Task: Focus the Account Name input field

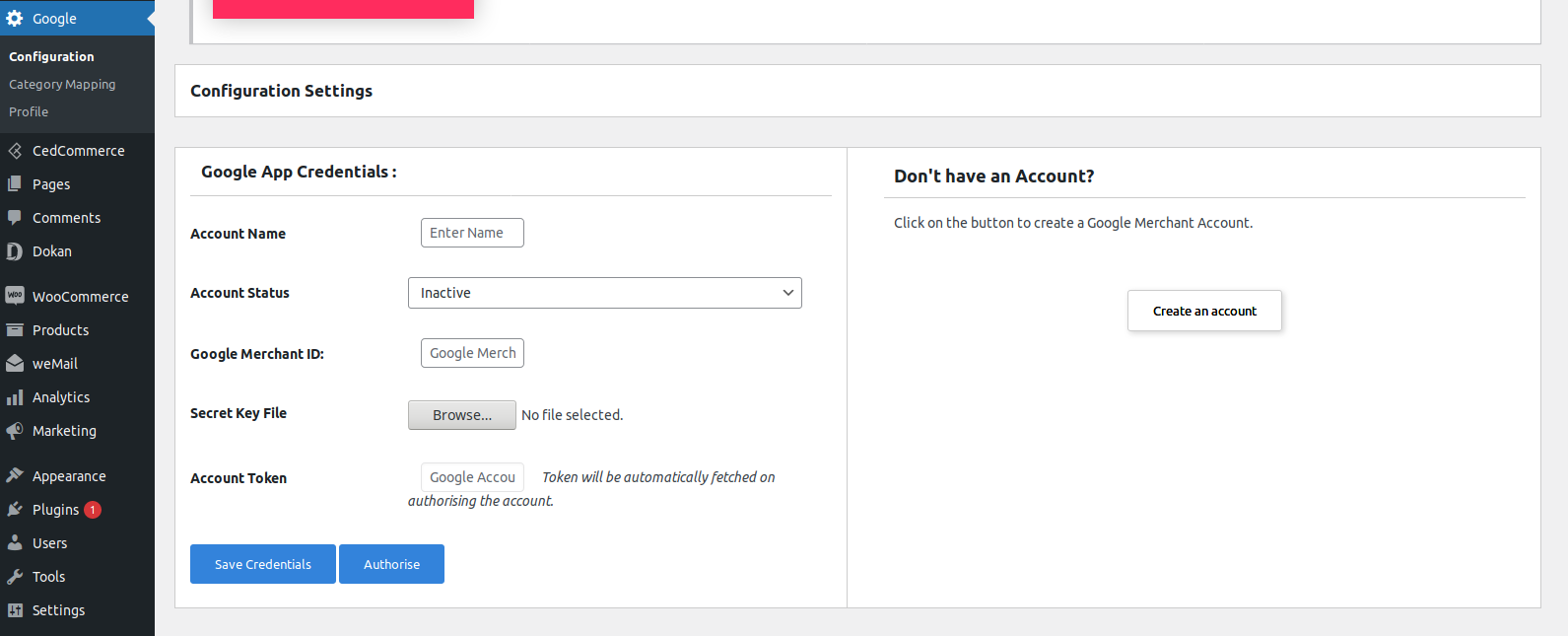Action: tap(472, 233)
